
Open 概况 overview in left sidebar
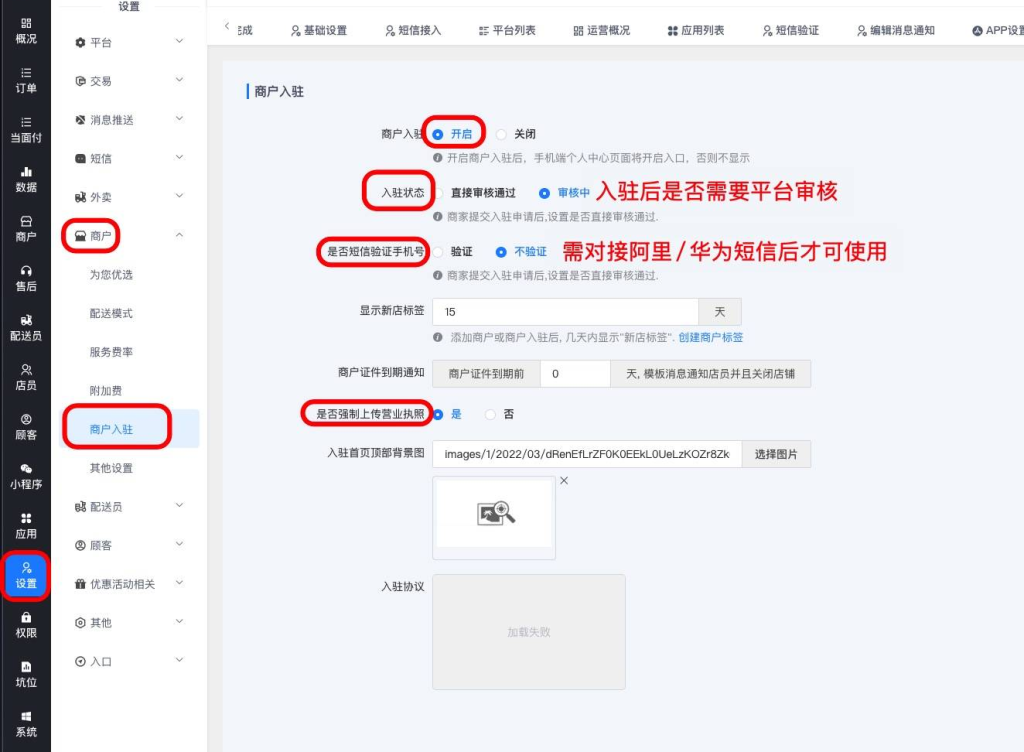click(25, 30)
